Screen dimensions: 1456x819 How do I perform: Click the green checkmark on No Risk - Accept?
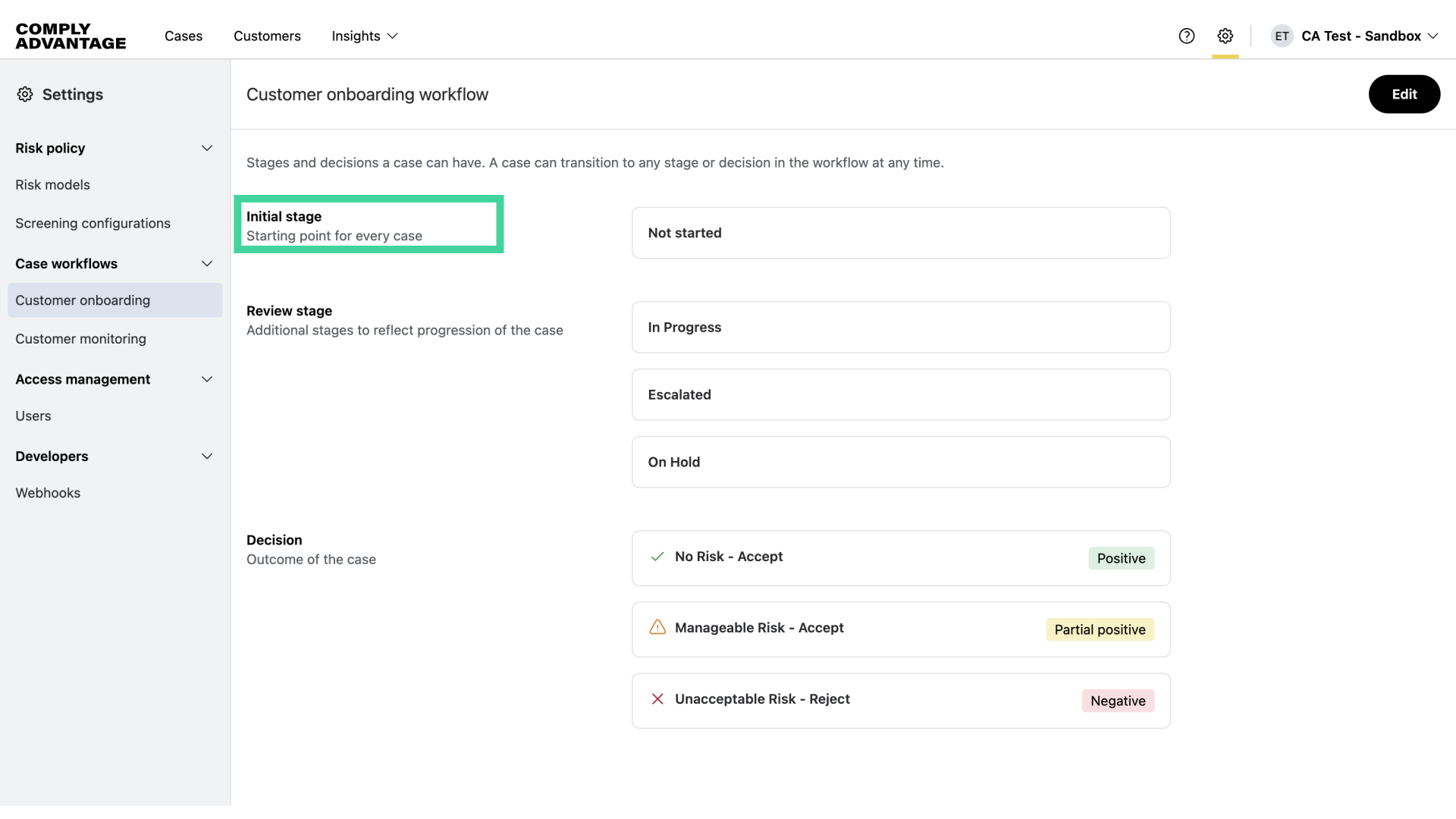pos(657,557)
